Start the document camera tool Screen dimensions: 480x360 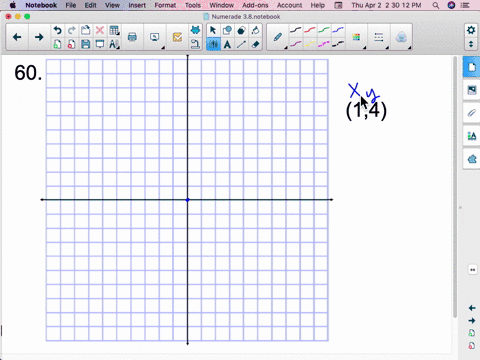pyautogui.click(x=195, y=44)
